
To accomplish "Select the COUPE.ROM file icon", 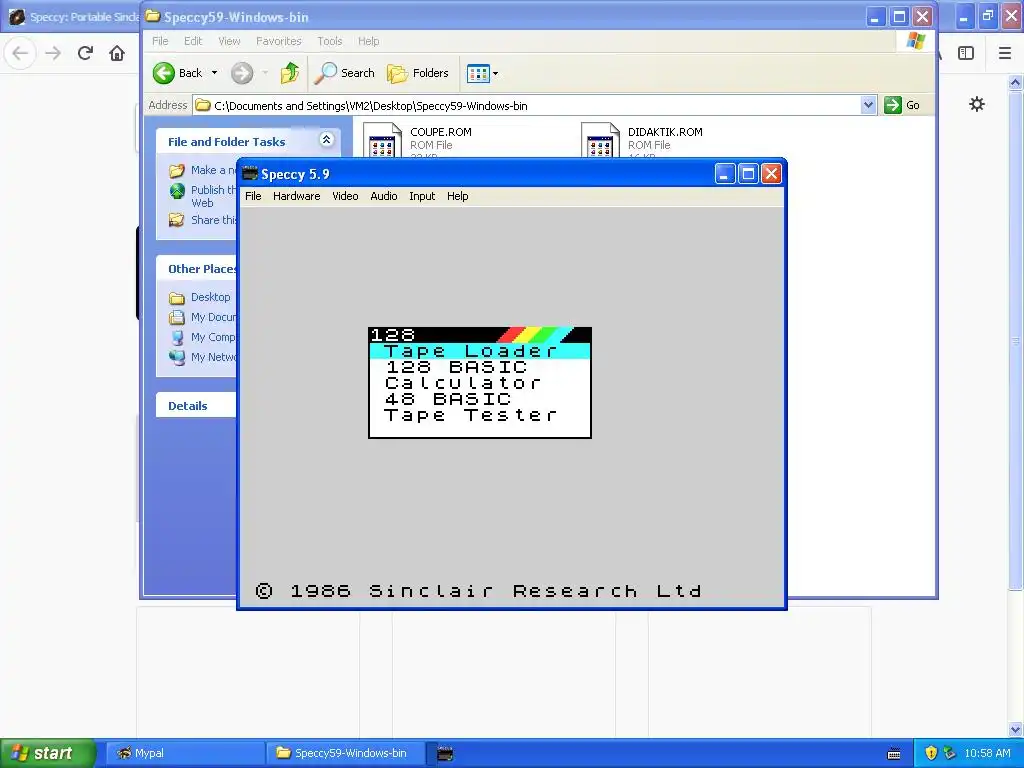I will click(382, 140).
